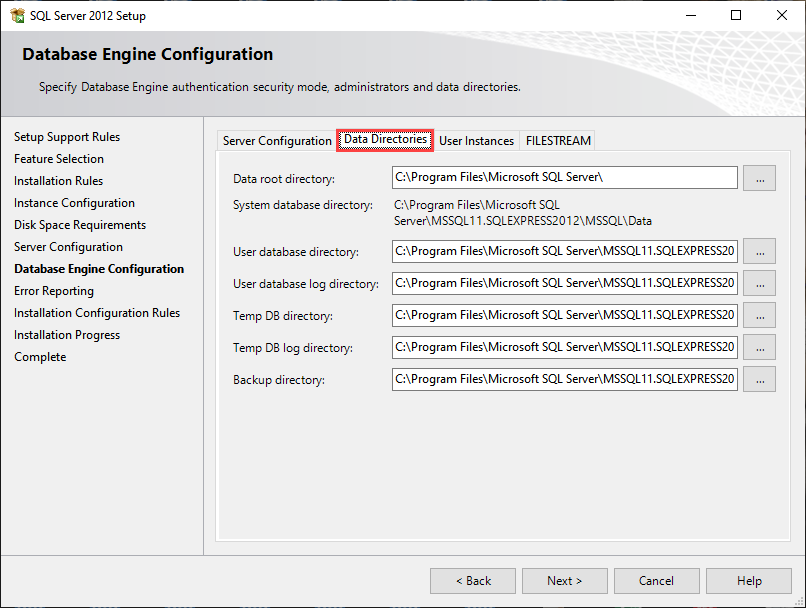Browse for the User database log directory

(x=760, y=283)
